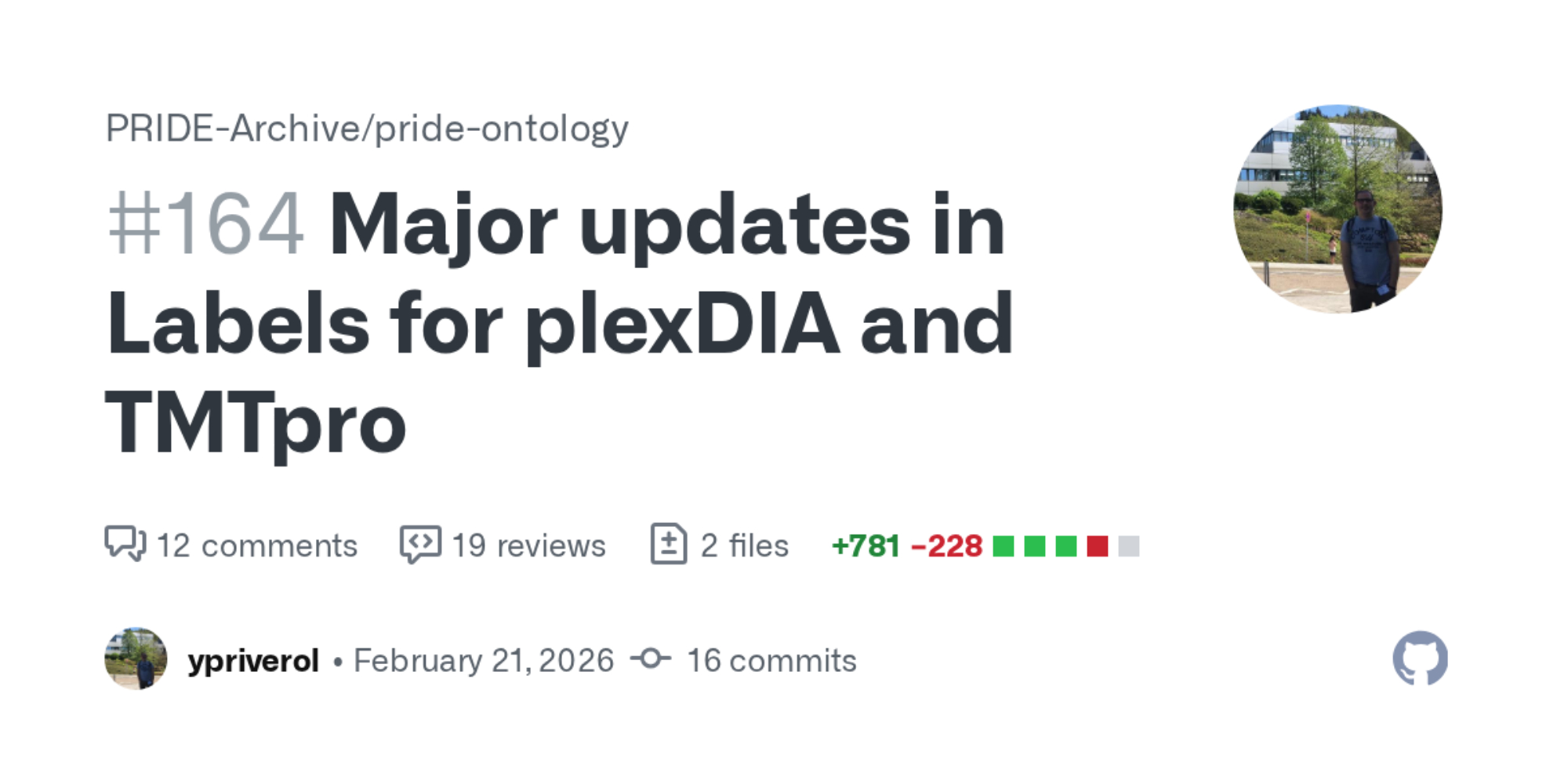The image size is (1568, 784).
Task: Open the 12 comments link
Action: [x=256, y=546]
